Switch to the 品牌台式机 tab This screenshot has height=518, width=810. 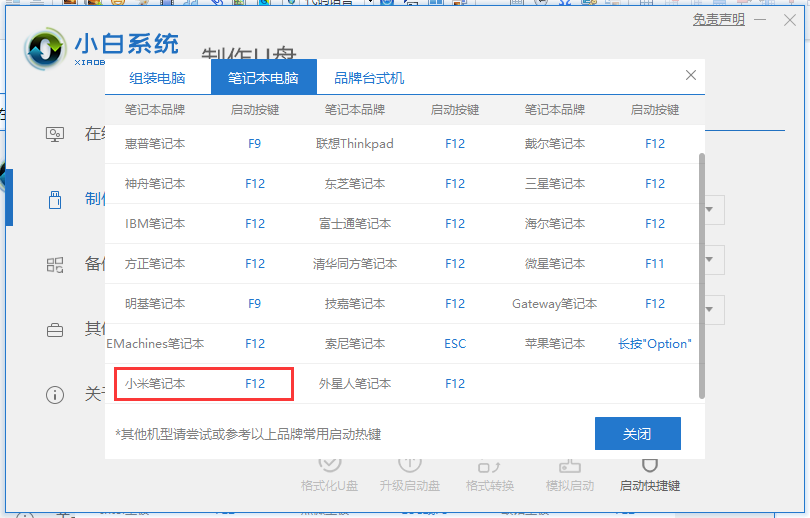(x=369, y=78)
